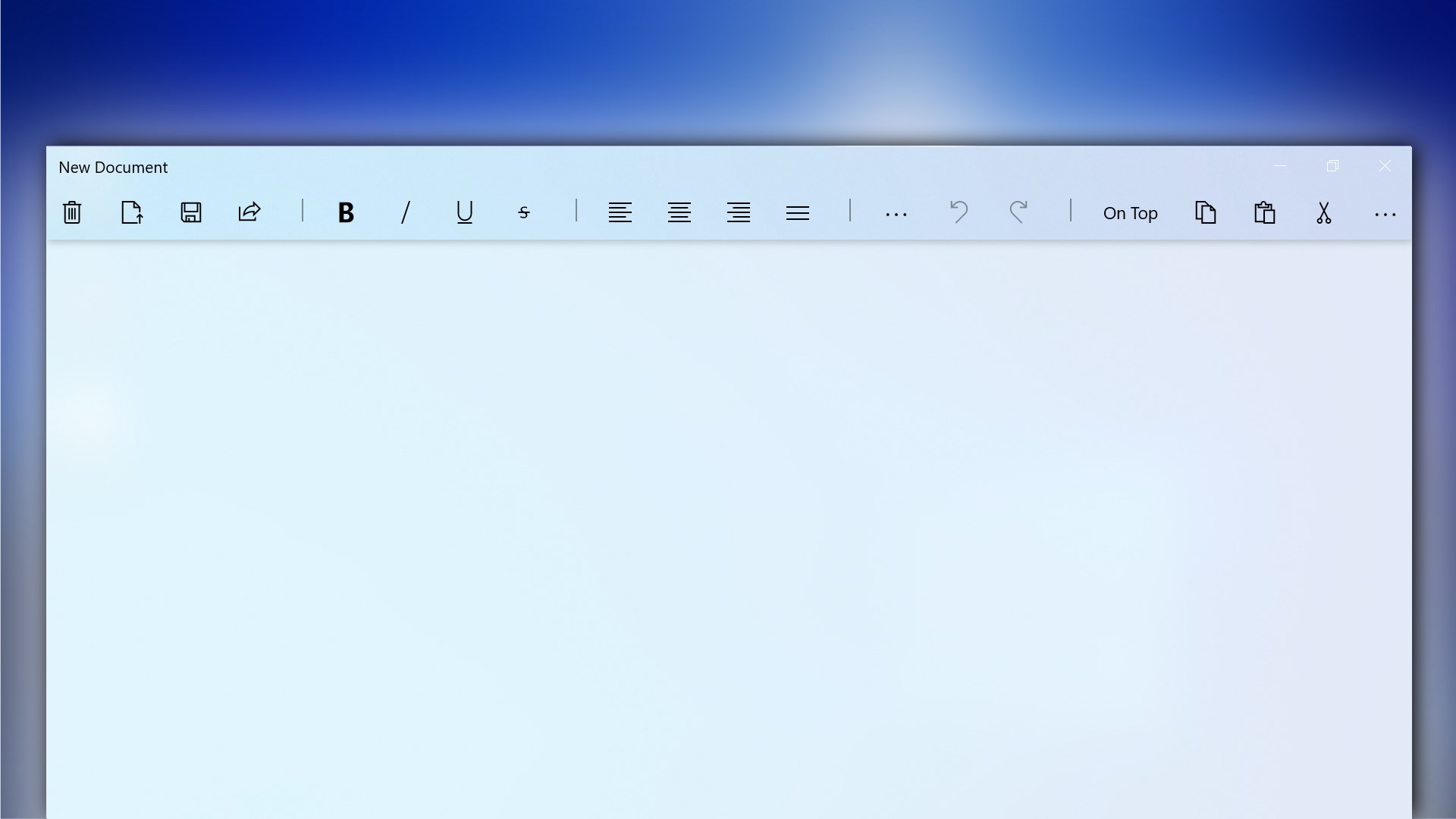This screenshot has width=1456, height=819.
Task: Click inside the blank document area
Action: [728, 516]
